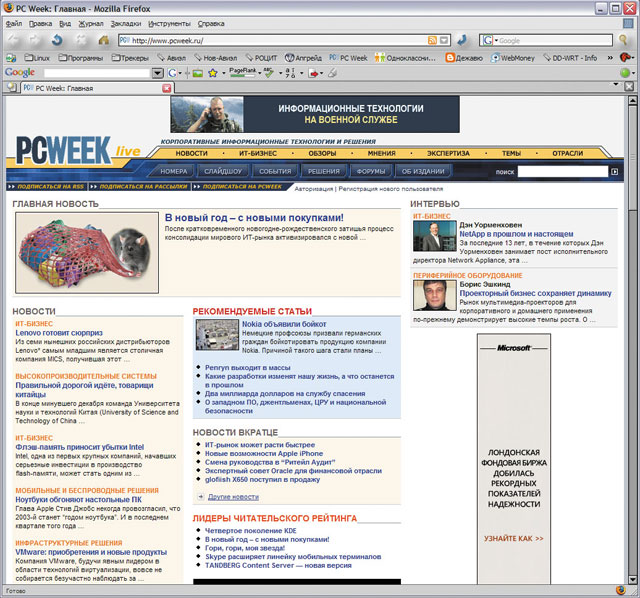Go to the ОБЗОРЫ site section
The width and height of the screenshot is (640, 598).
[322, 153]
